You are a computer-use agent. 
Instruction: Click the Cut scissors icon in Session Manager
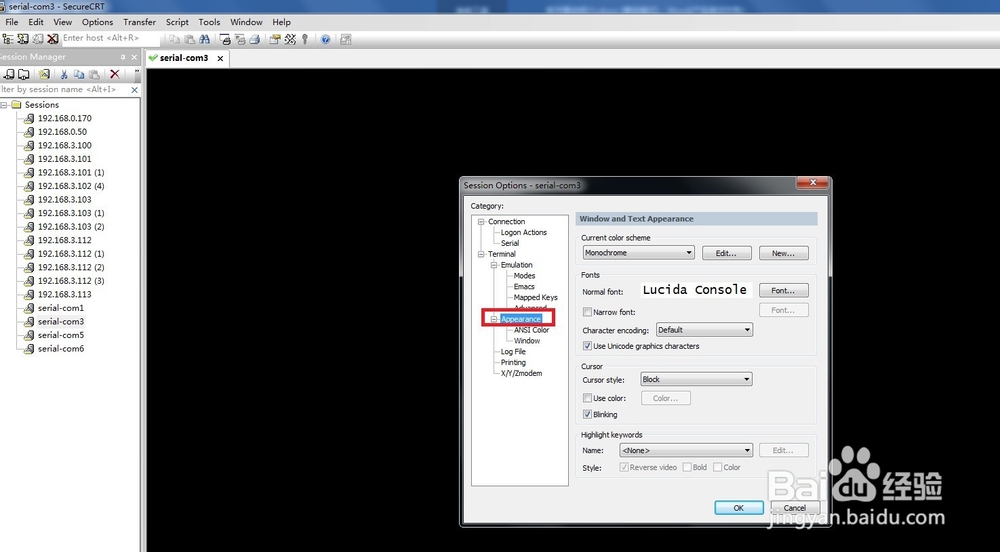(64, 74)
